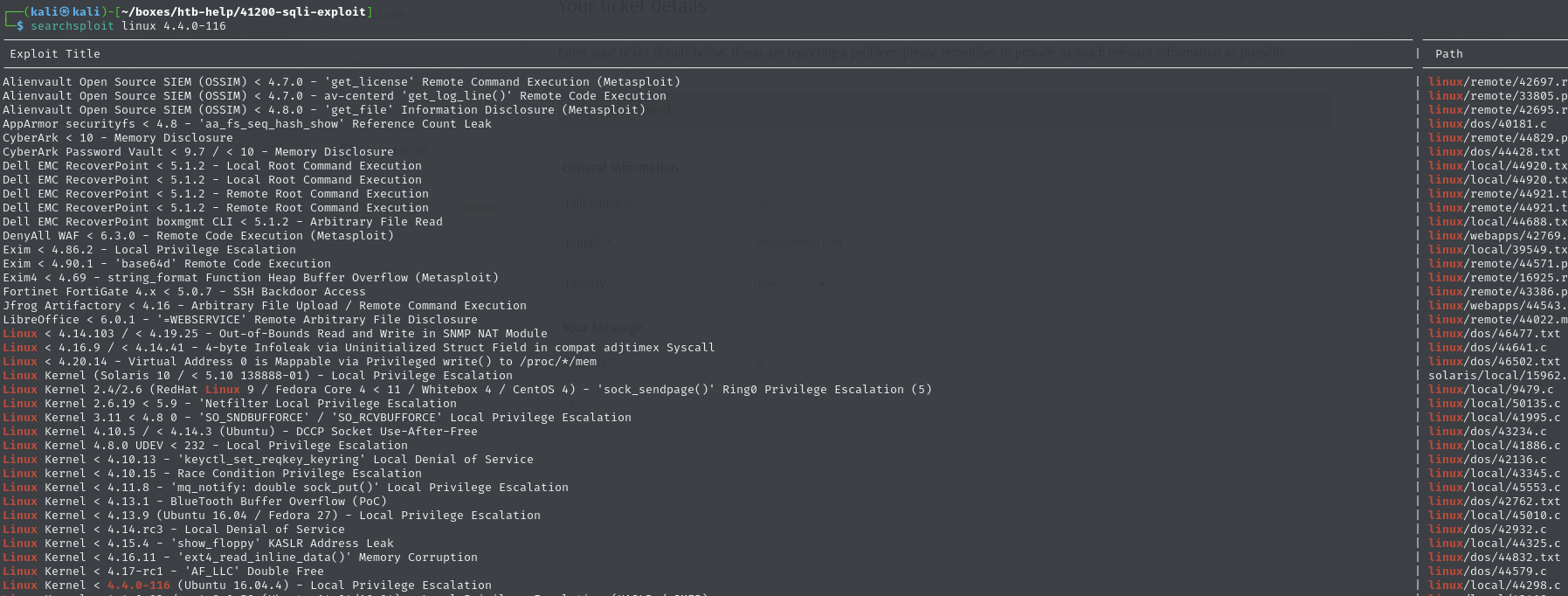Click the 'Exim < 4.86.2' Local Privilege Escalation line

coord(149,250)
